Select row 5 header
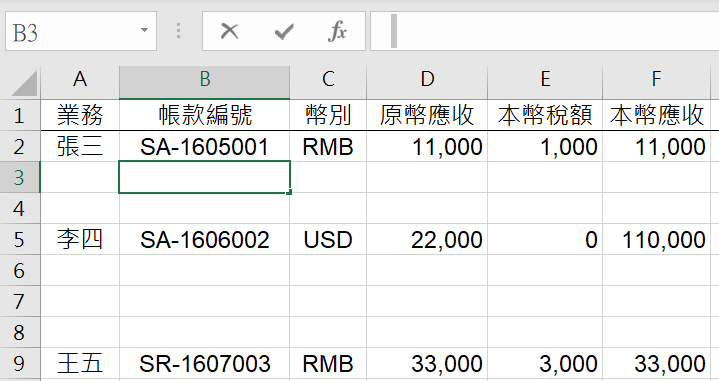Screen dimensions: 719x381 20,239
